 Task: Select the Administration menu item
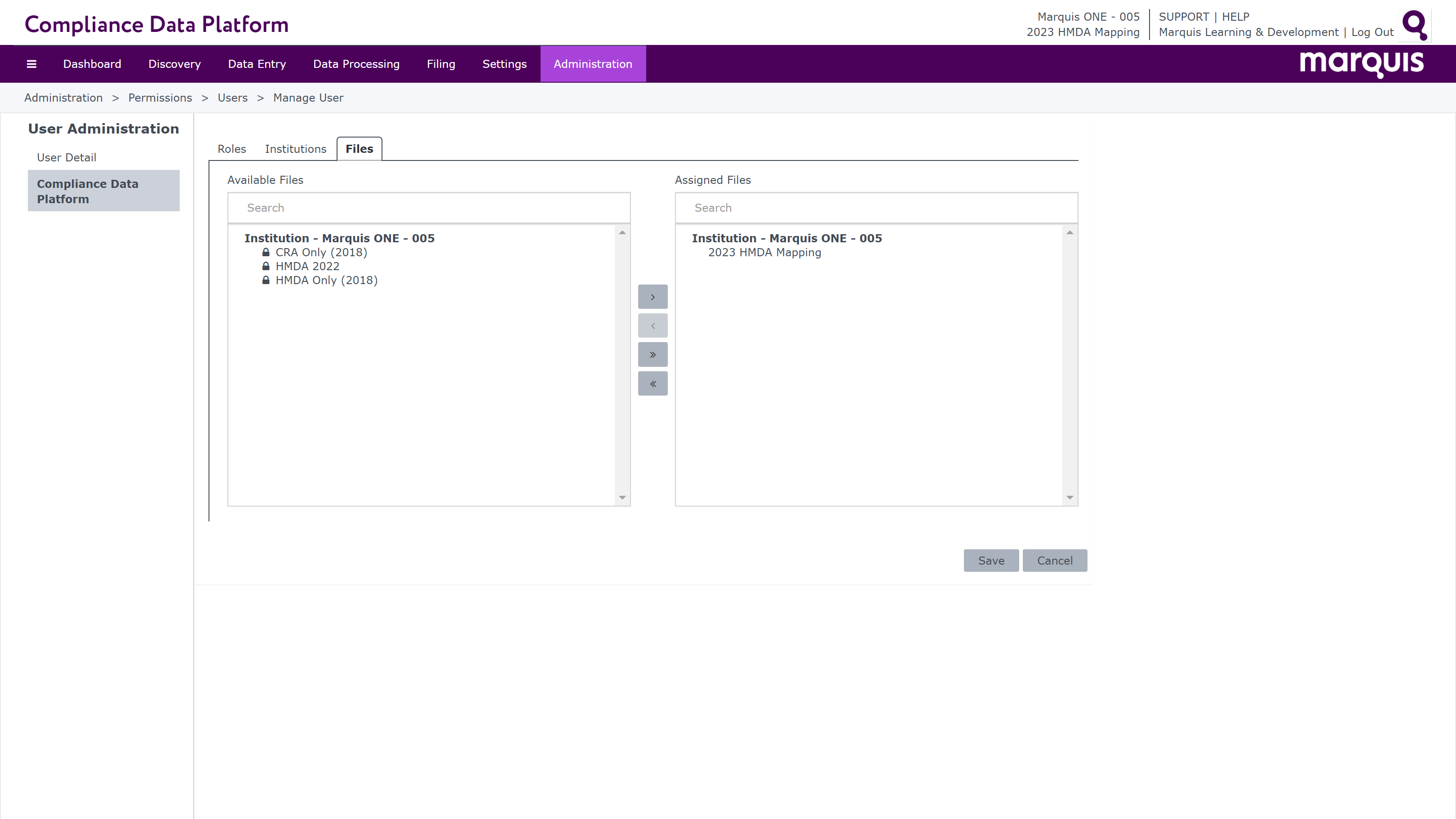pyautogui.click(x=593, y=64)
